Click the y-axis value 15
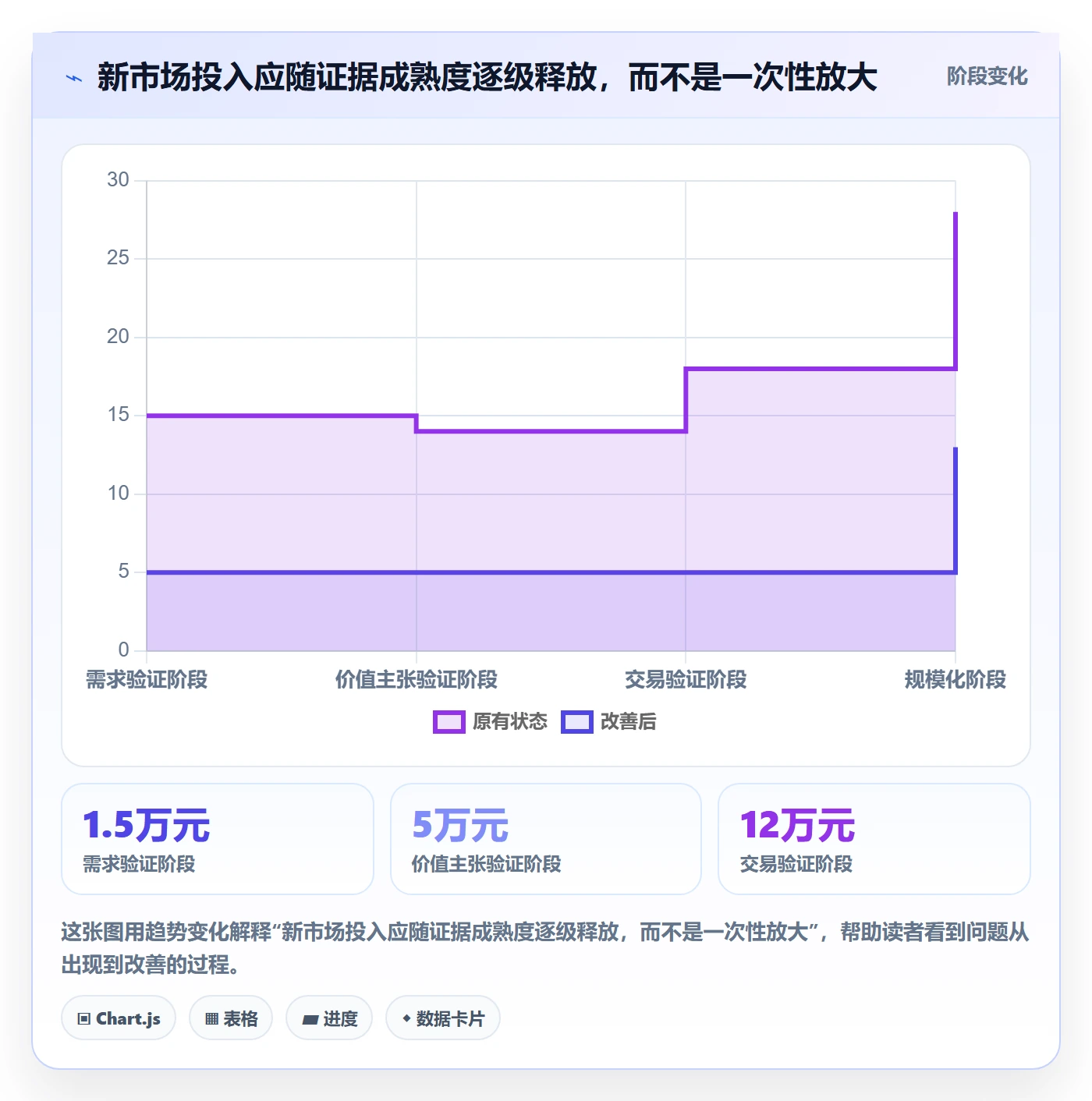 click(119, 415)
